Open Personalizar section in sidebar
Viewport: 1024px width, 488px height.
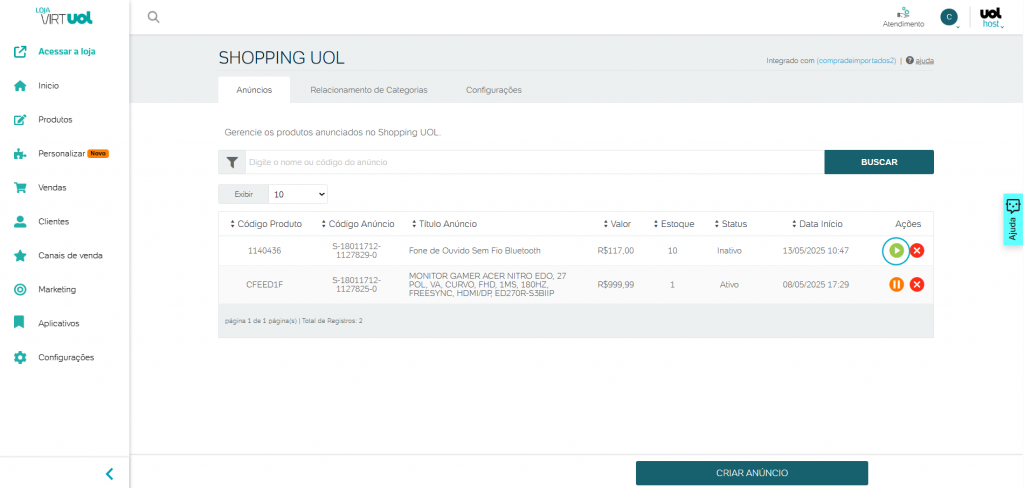62,154
